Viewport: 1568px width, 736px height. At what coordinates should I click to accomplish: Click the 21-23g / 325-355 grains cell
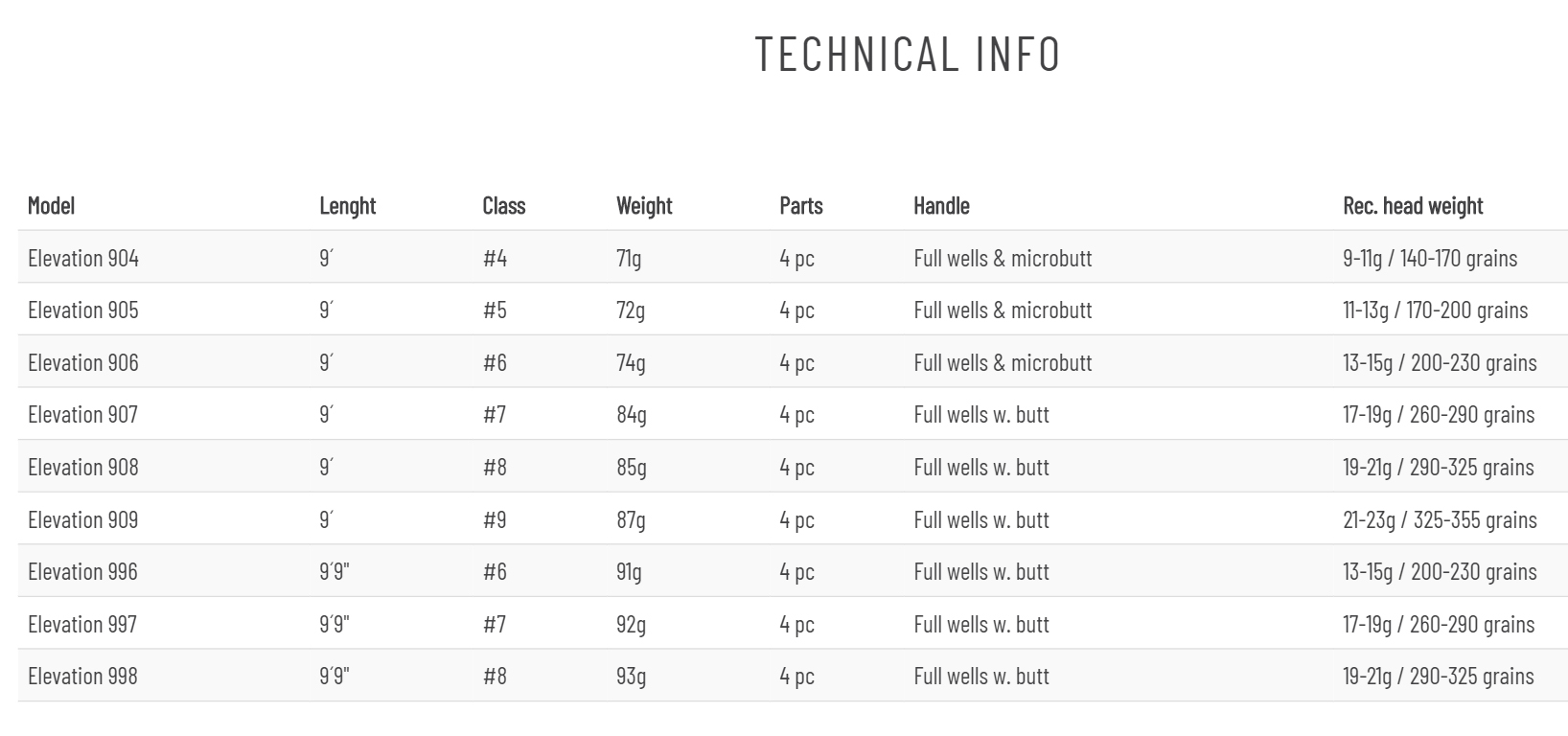click(x=1439, y=519)
